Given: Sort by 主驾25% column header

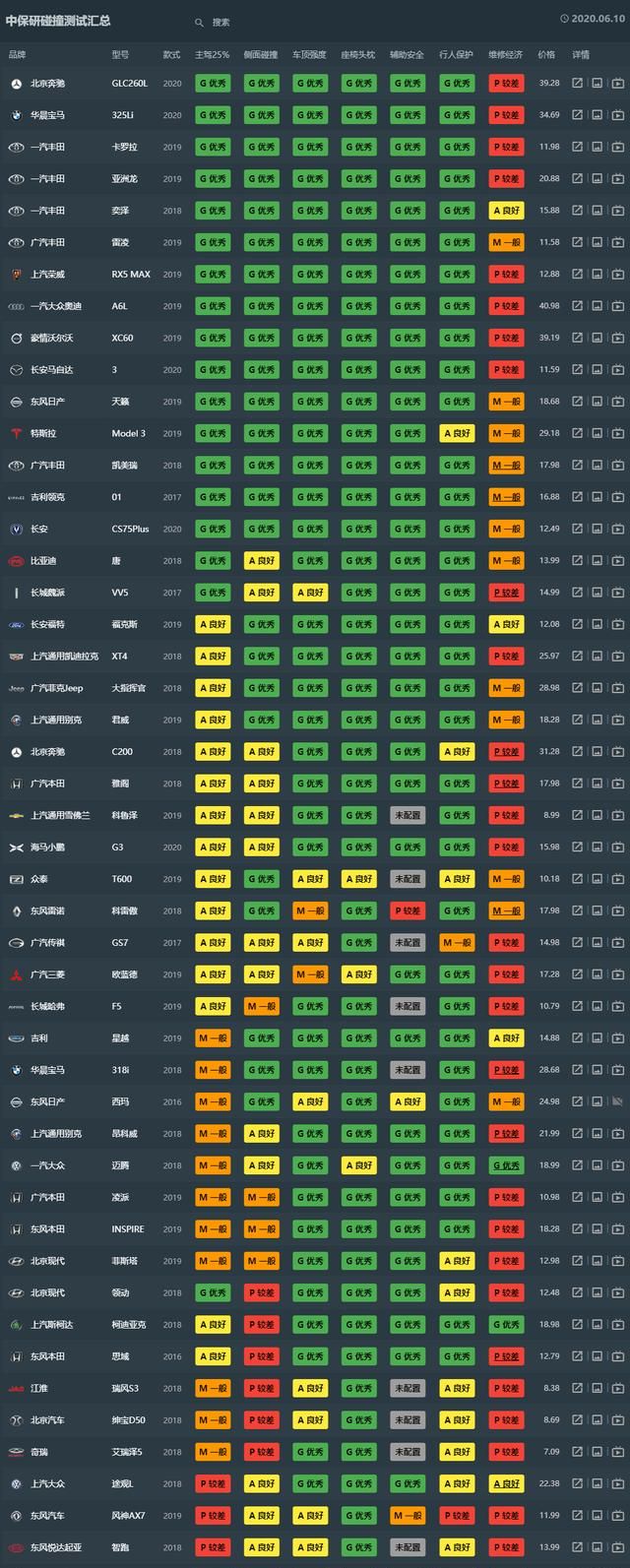Looking at the screenshot, I should click(212, 55).
